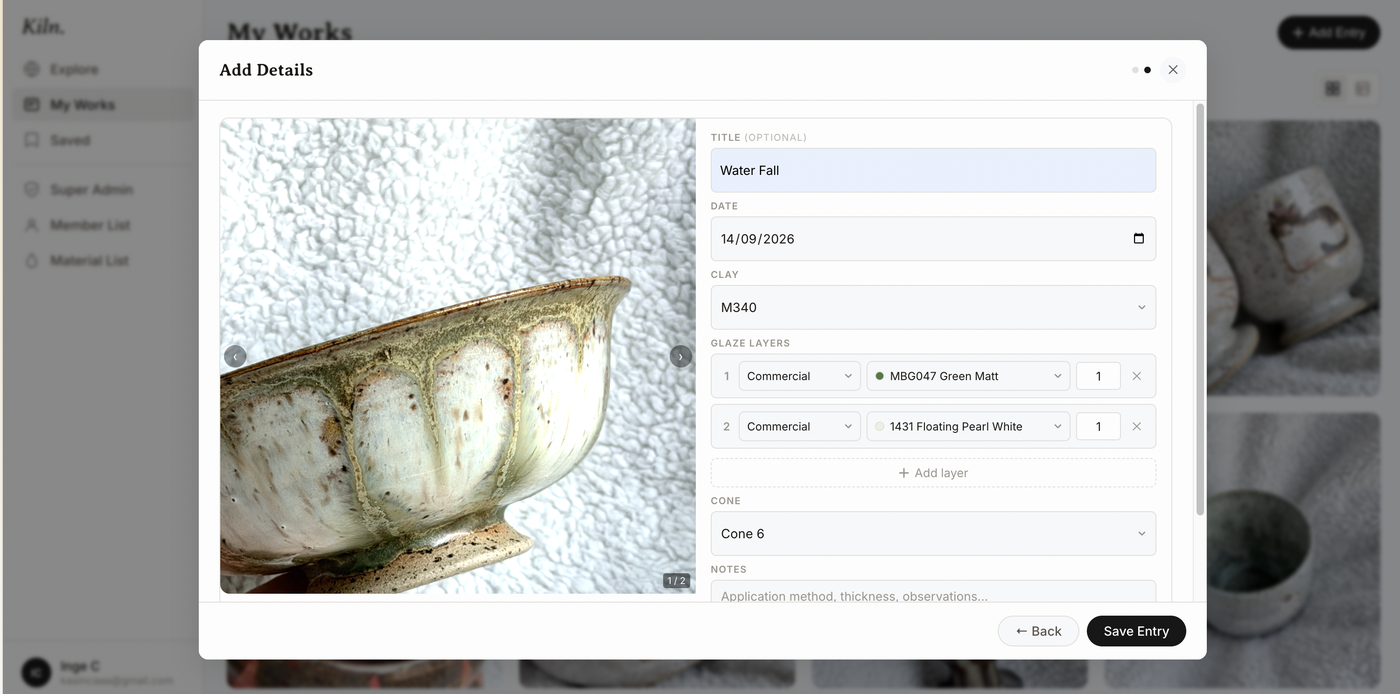This screenshot has height=694, width=1400.
Task: Click the Add Entry button behind the dialog
Action: (1328, 33)
